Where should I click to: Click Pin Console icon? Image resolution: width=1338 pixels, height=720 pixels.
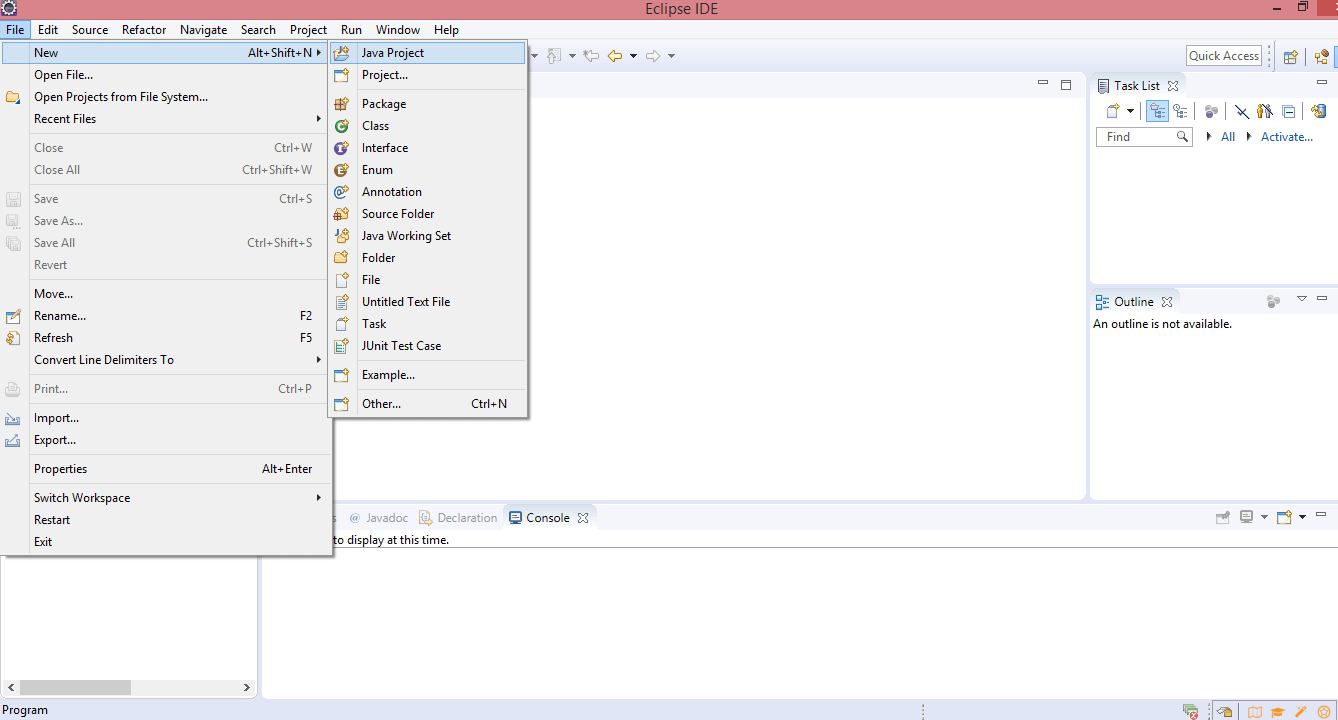[1222, 517]
